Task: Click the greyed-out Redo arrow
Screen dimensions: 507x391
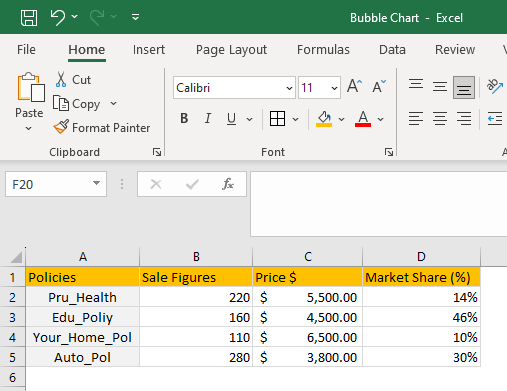Action: click(97, 17)
